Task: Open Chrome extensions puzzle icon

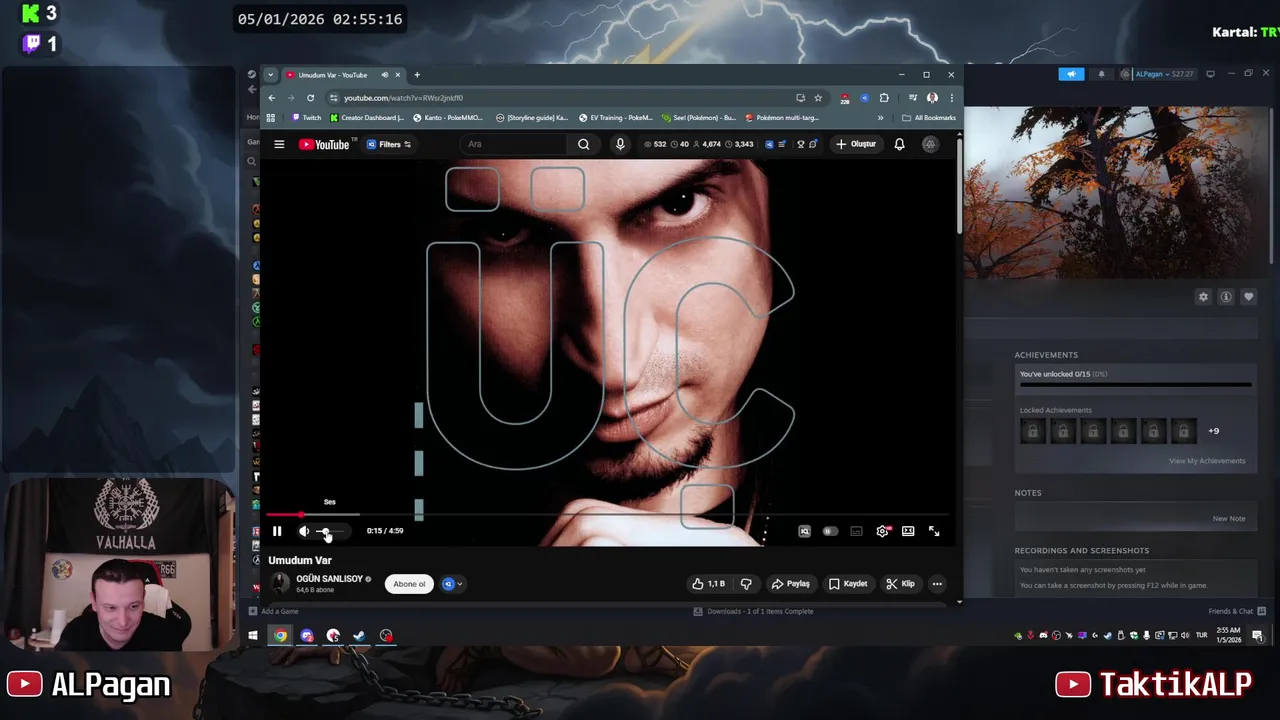Action: [884, 98]
